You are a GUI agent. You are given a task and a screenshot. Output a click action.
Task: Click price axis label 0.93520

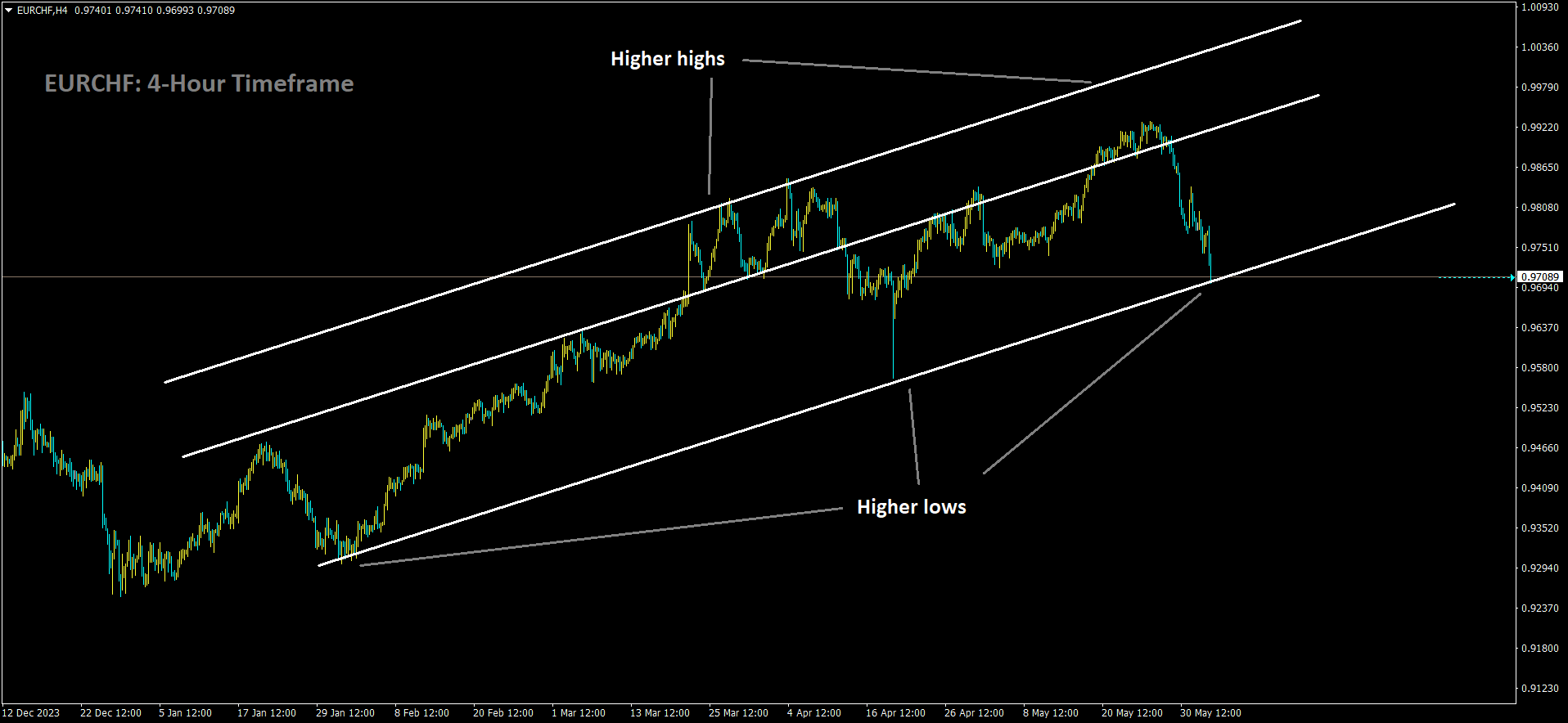point(1539,528)
